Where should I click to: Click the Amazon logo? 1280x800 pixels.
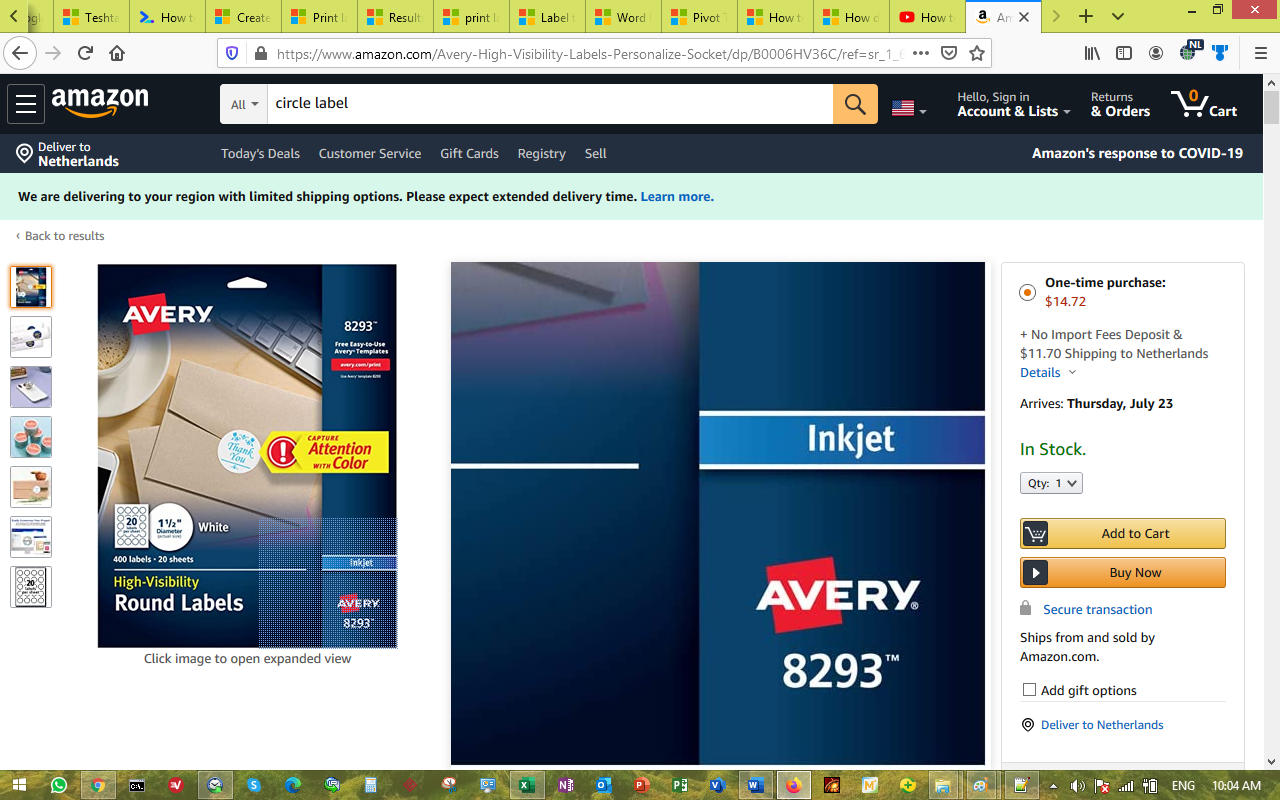click(x=100, y=102)
